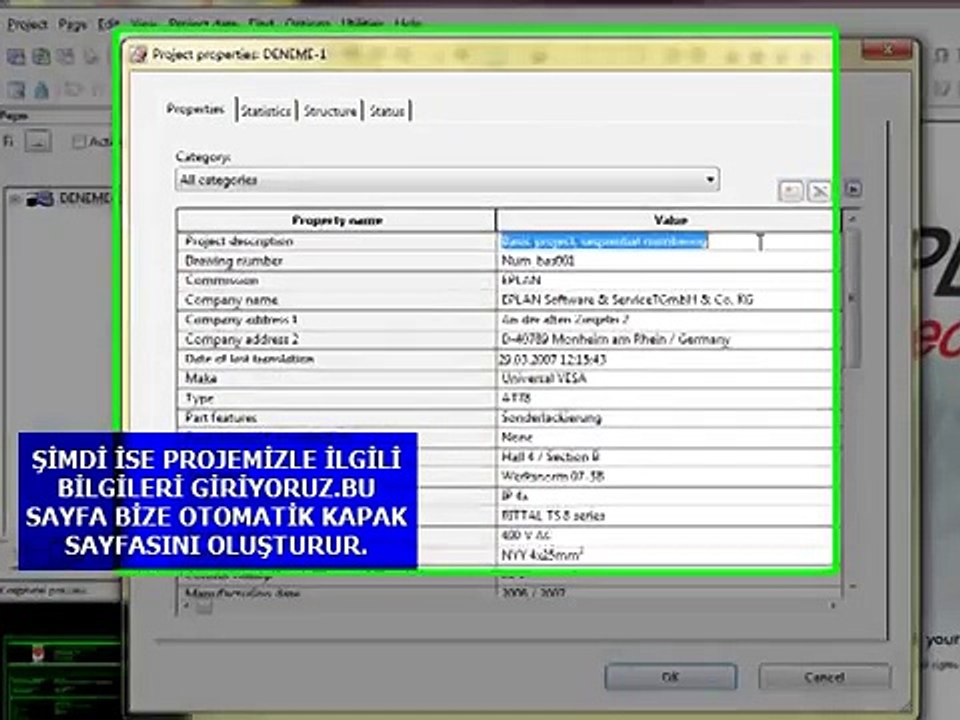The image size is (960, 720).
Task: Select the Company name value cell
Action: [664, 300]
